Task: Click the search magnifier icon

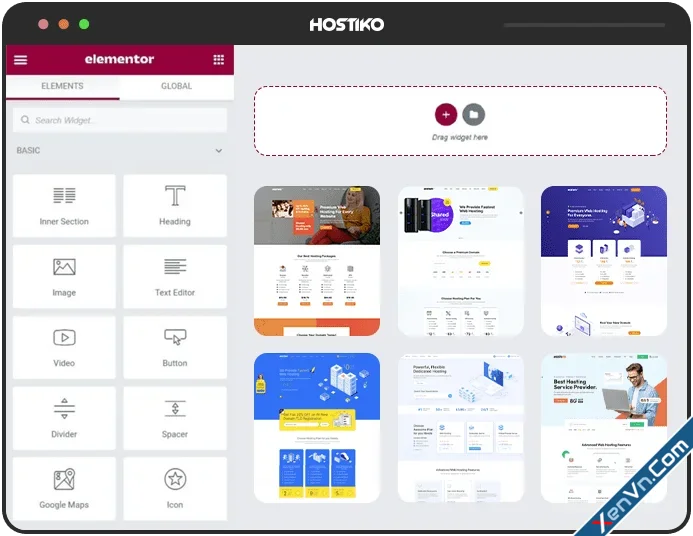Action: coord(25,120)
